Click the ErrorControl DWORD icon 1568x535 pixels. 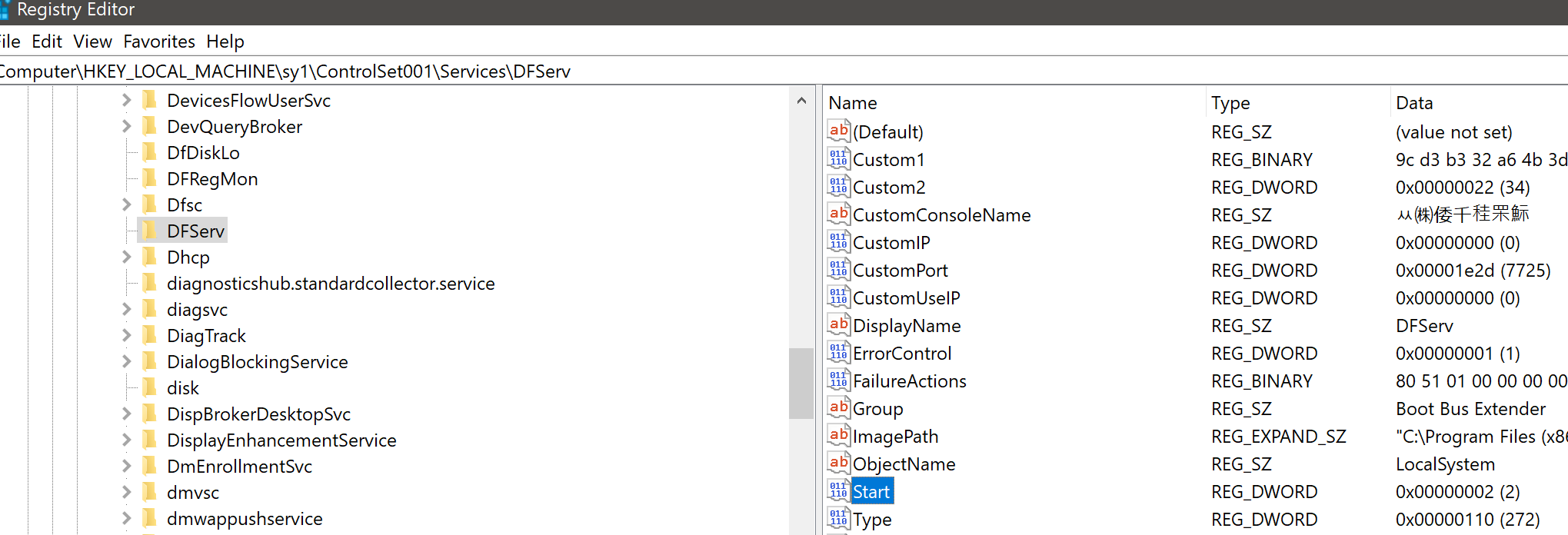(838, 352)
